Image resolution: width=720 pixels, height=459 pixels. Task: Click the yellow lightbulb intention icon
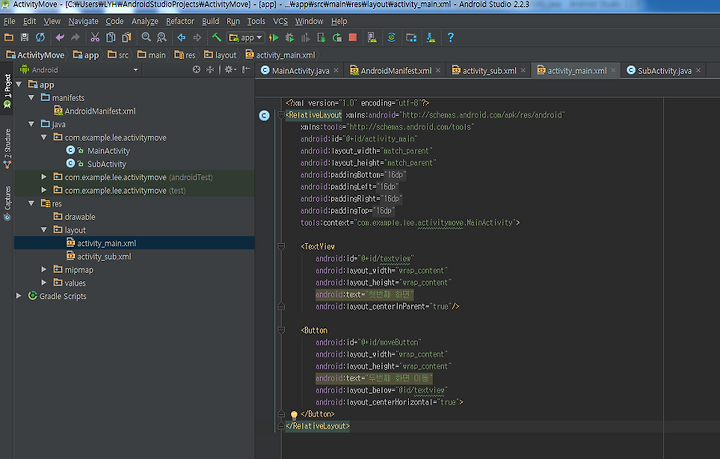(x=294, y=415)
